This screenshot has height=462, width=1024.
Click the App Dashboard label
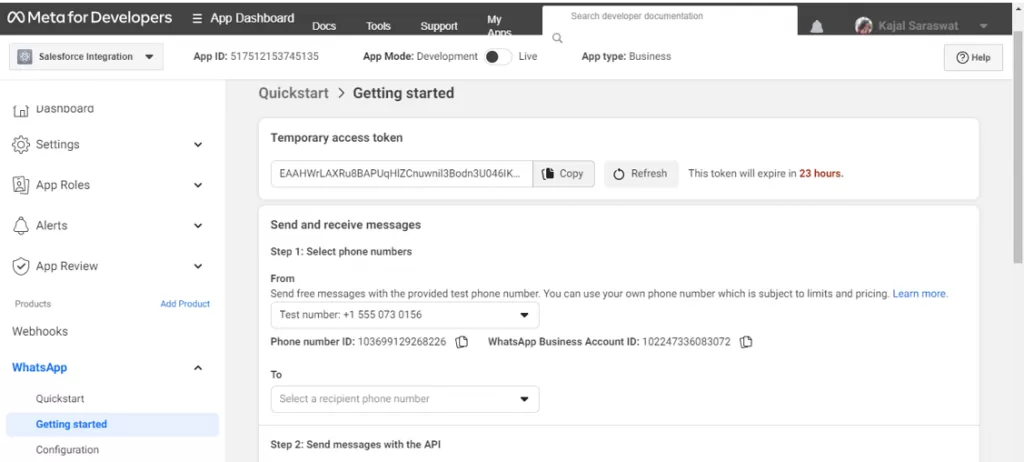click(252, 18)
